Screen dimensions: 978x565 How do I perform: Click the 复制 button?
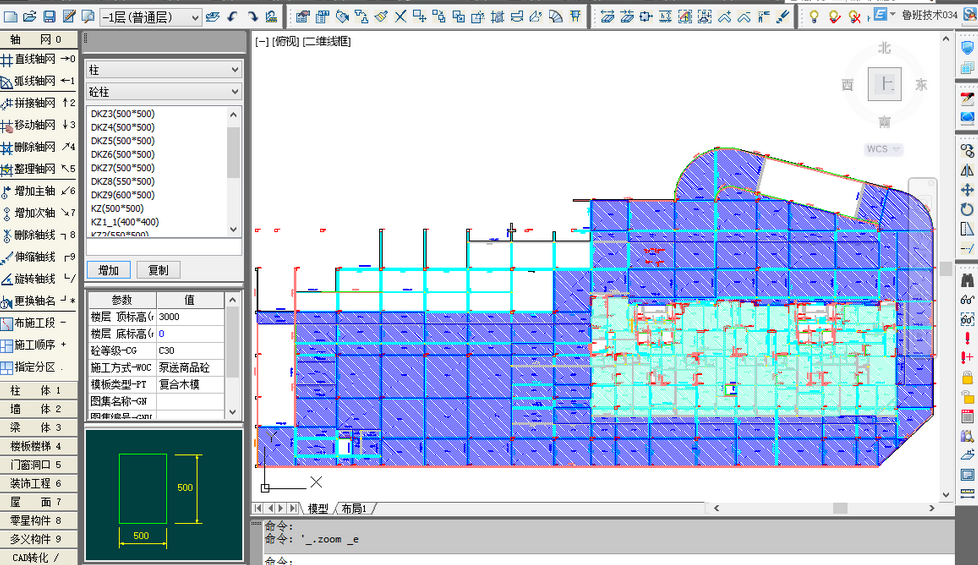[x=158, y=270]
